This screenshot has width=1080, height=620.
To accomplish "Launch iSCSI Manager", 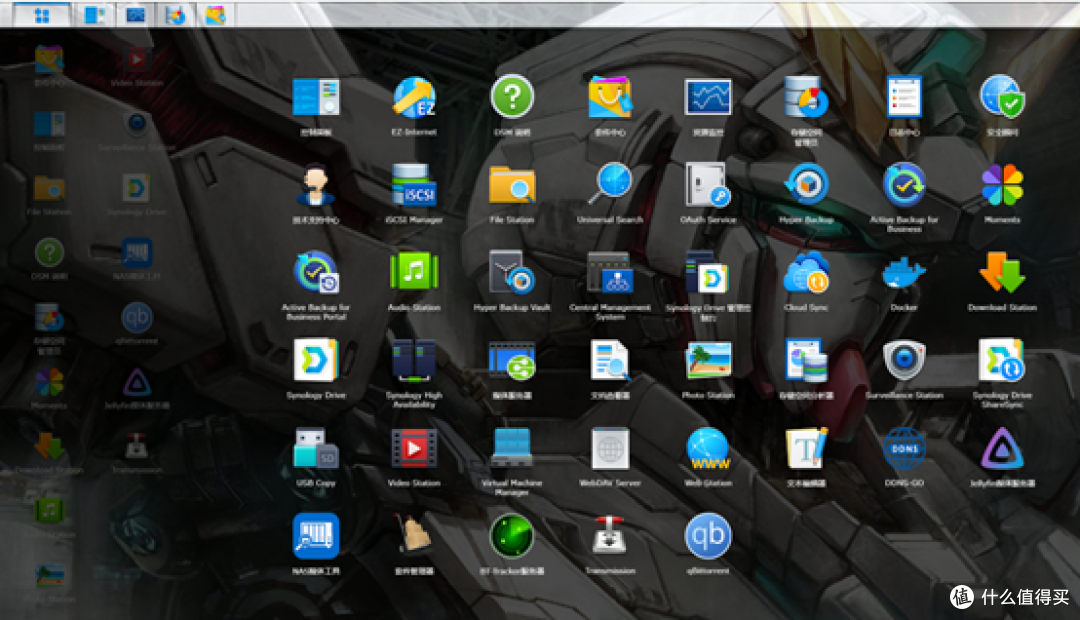I will point(414,185).
